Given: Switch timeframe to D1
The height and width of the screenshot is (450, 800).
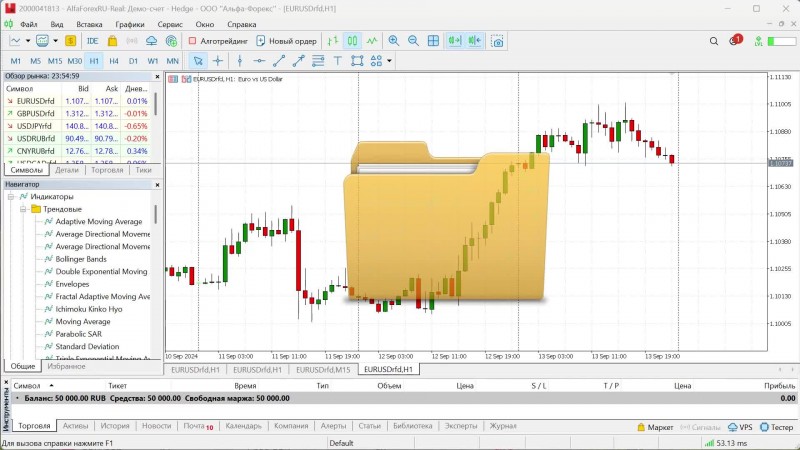Looking at the screenshot, I should [x=133, y=61].
